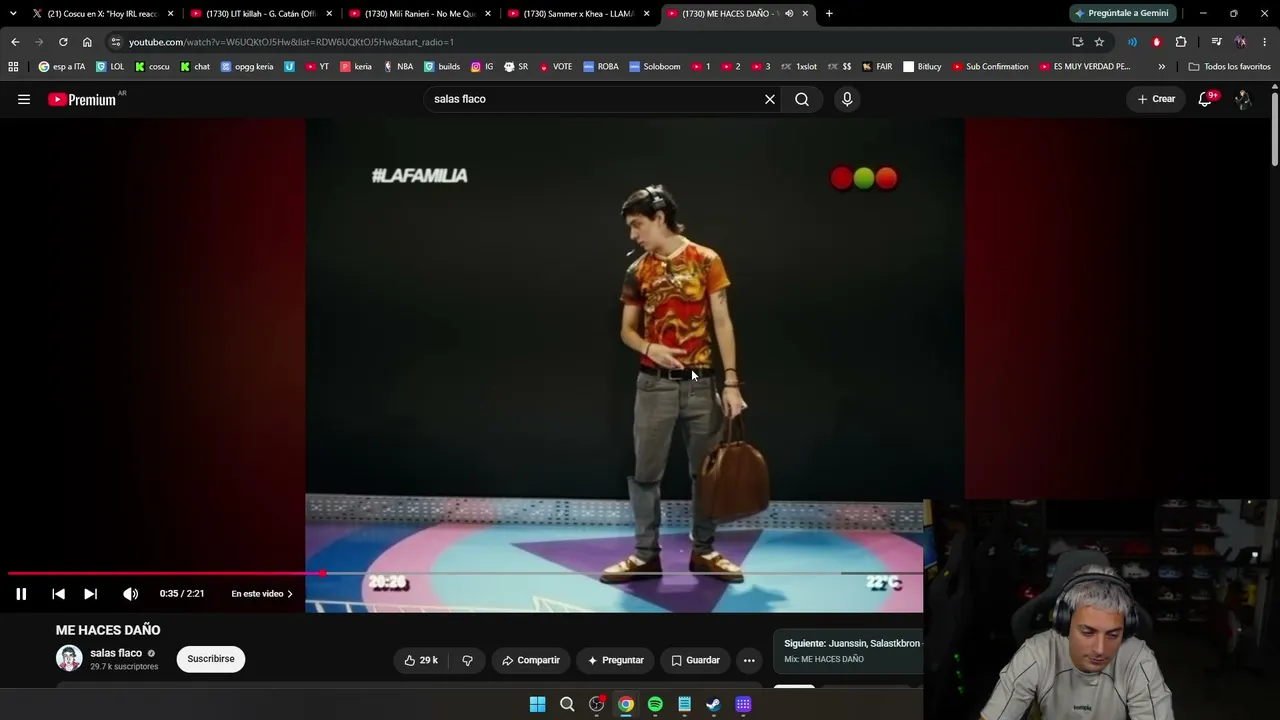Click 'Pregúntale a Gemini' button

(x=1122, y=14)
